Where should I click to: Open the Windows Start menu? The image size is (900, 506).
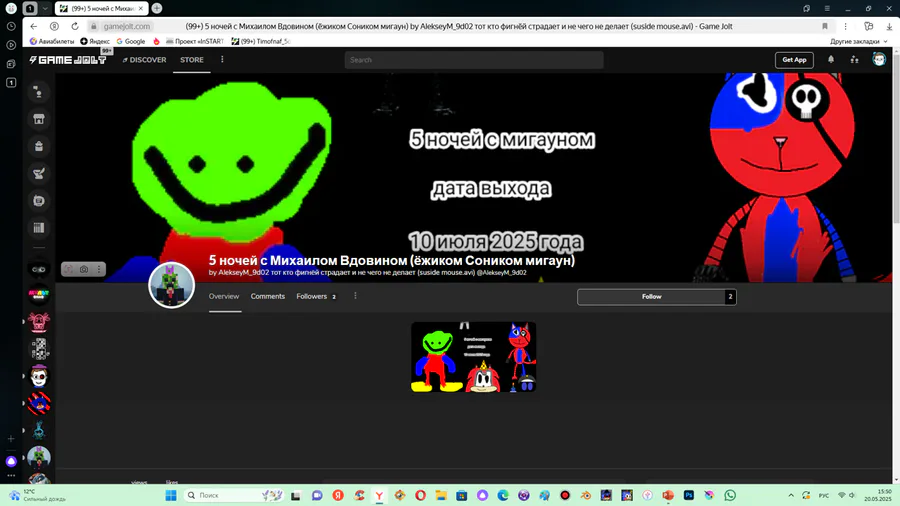click(171, 495)
